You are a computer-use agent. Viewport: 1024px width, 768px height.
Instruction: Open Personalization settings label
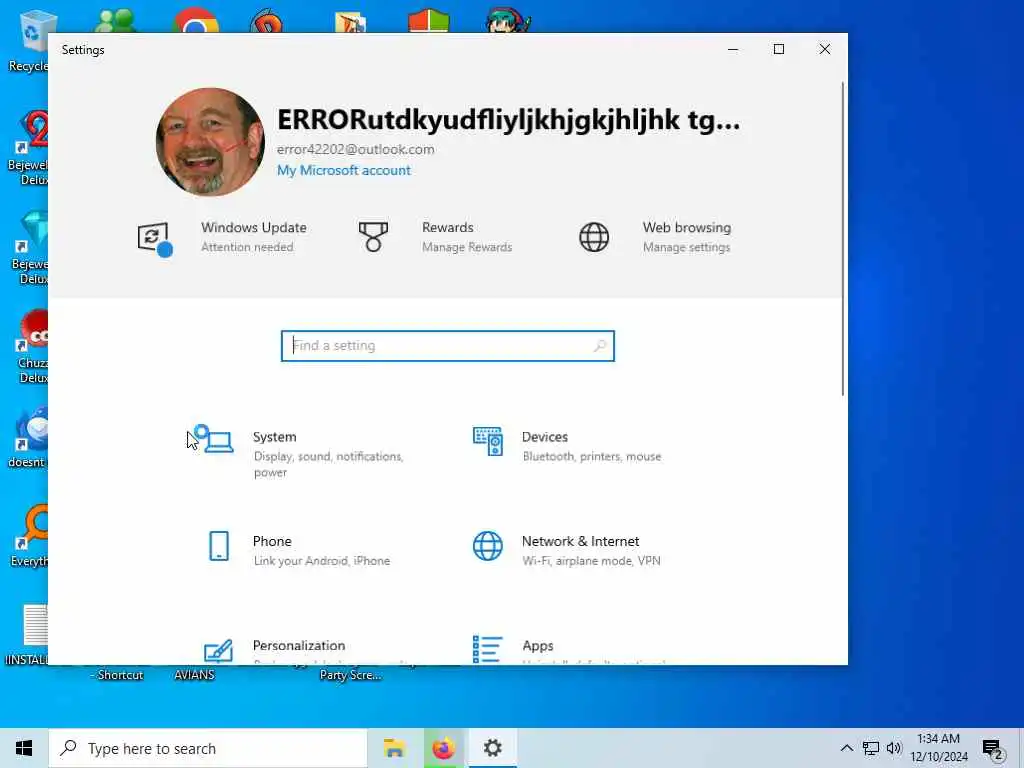(298, 646)
